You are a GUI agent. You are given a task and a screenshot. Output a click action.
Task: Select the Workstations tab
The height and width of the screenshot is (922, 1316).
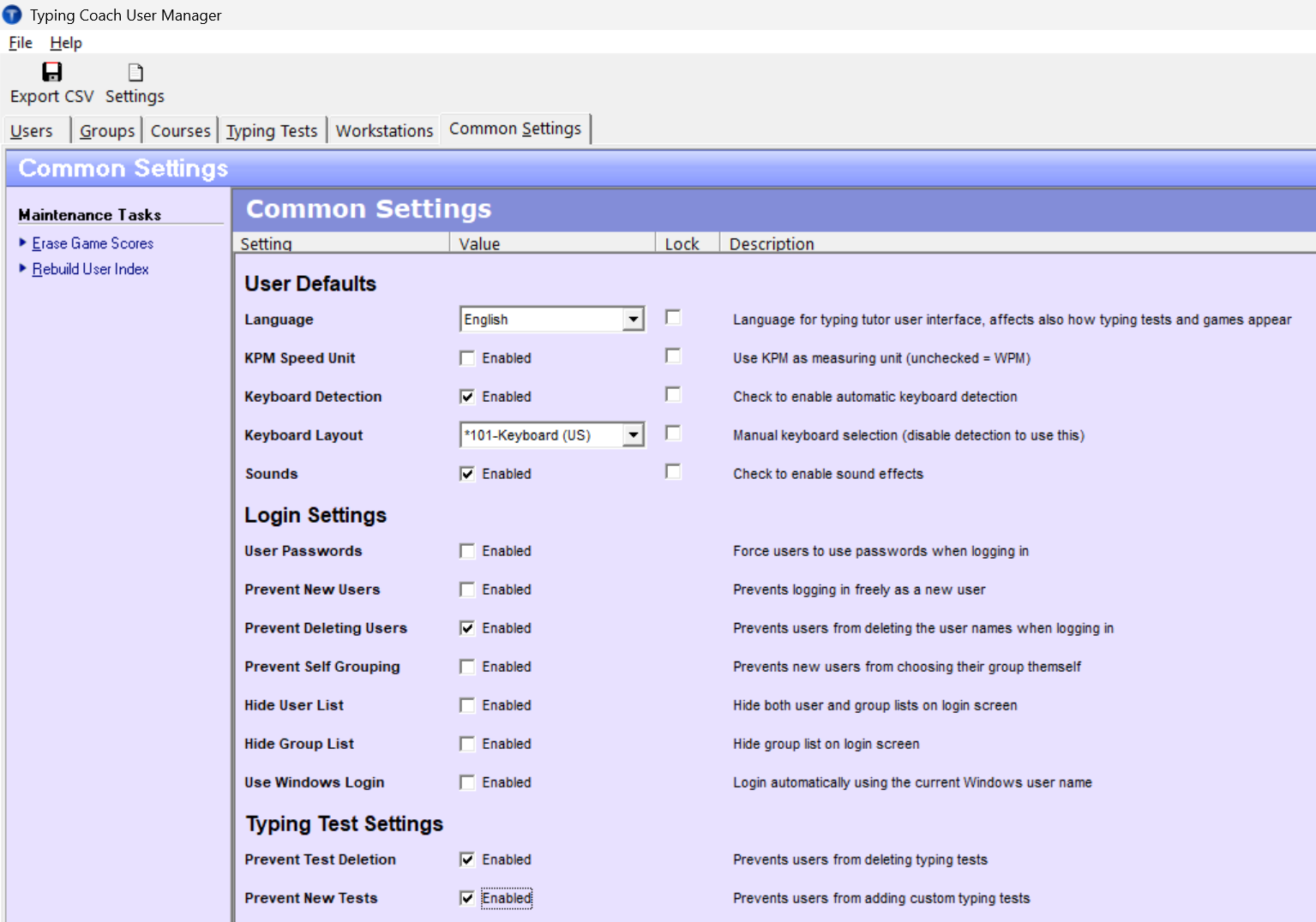tap(384, 131)
